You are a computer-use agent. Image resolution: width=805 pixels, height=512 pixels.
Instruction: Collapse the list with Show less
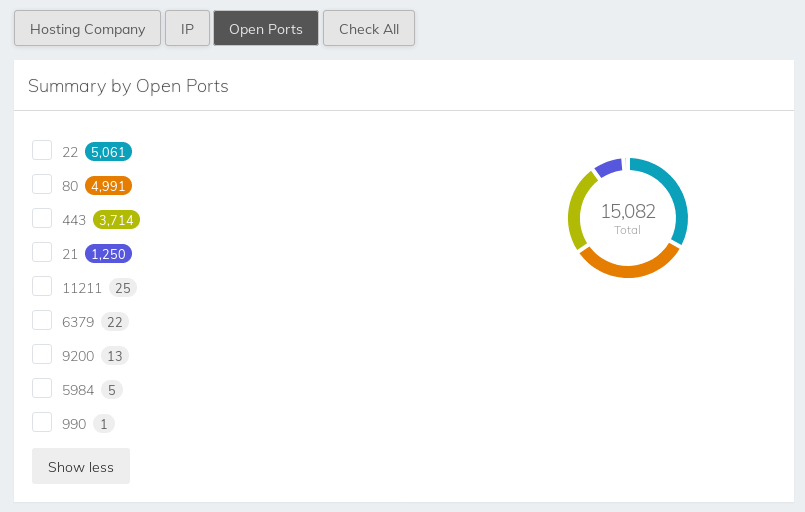click(81, 467)
